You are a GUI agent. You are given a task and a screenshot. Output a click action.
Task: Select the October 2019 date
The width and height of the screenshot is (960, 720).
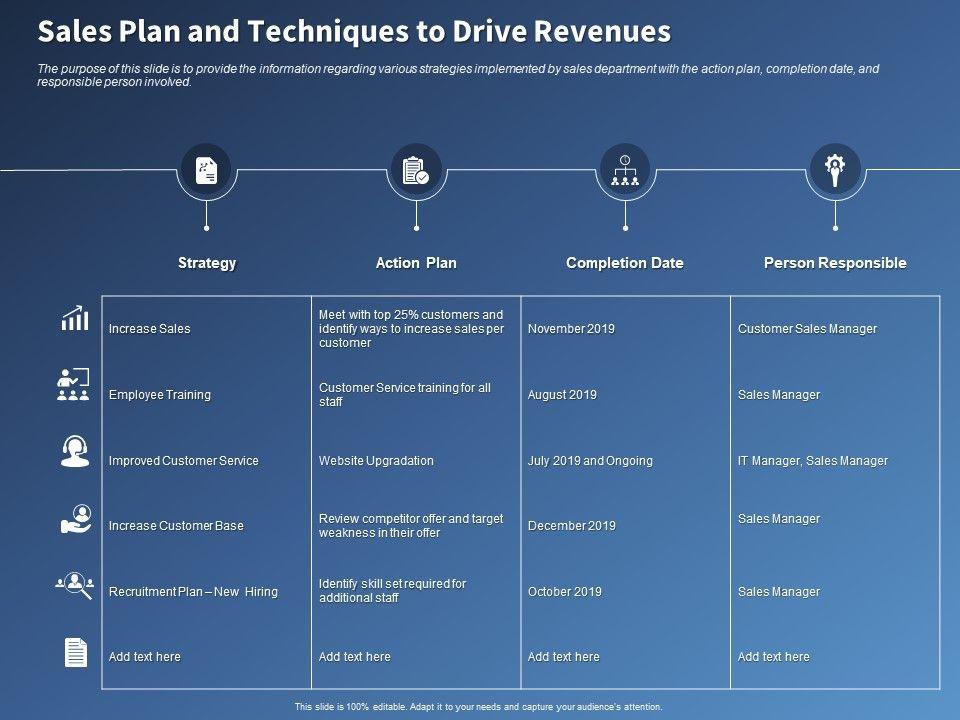pyautogui.click(x=564, y=591)
